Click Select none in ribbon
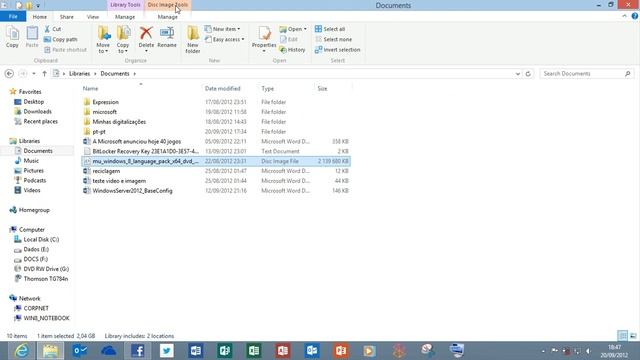Viewport: 640px width, 360px height. pyautogui.click(x=333, y=40)
